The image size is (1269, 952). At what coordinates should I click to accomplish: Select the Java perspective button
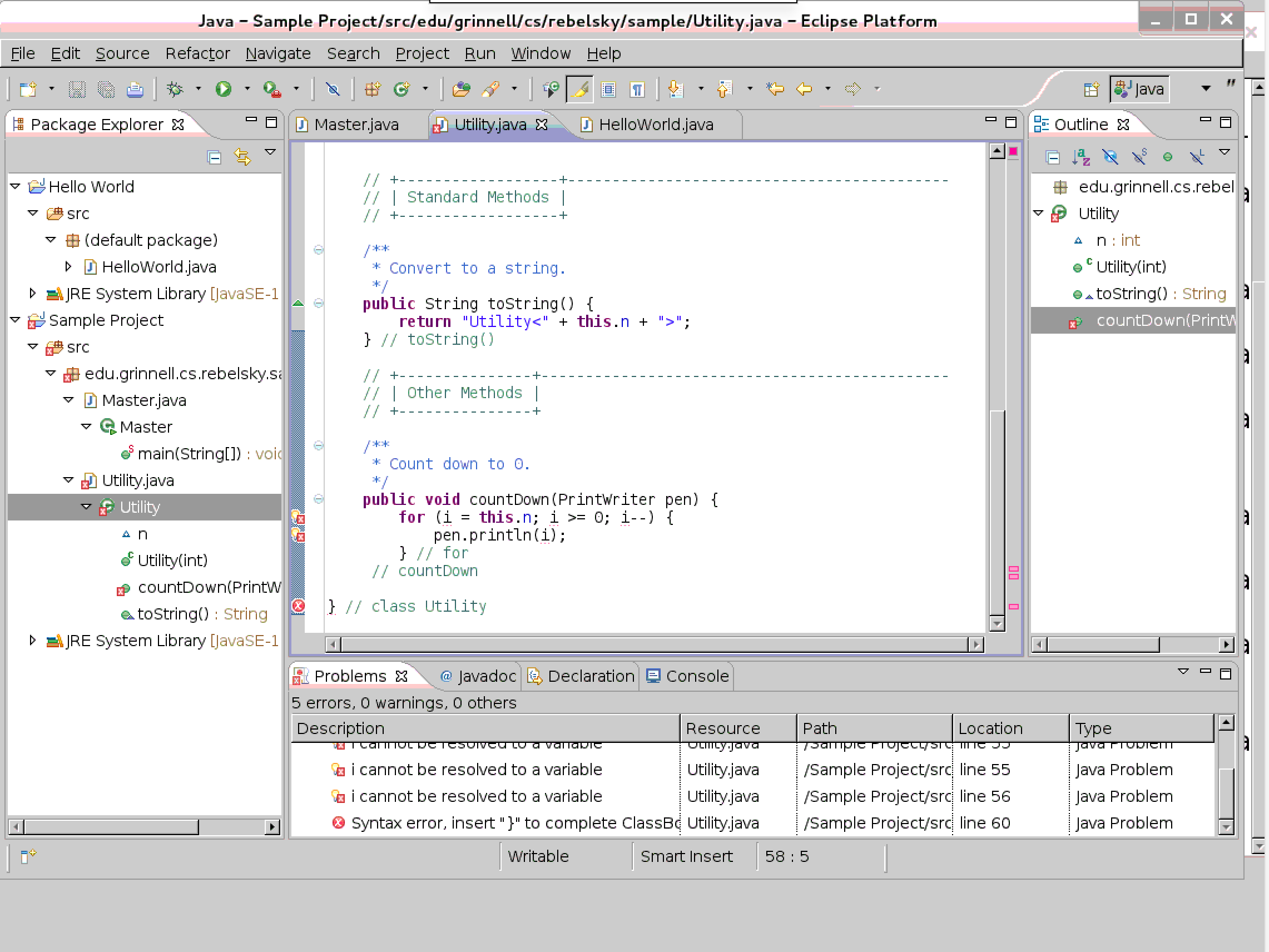1140,90
